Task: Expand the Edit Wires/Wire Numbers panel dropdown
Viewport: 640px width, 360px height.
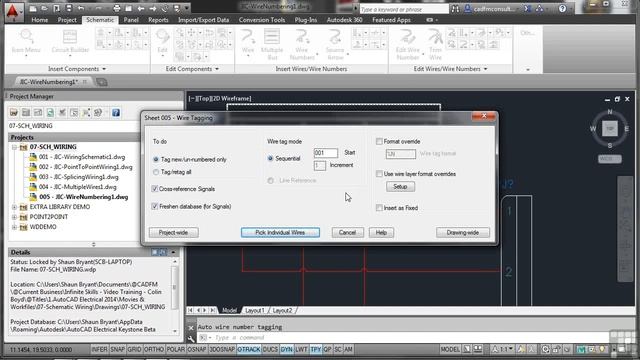Action: pyautogui.click(x=485, y=69)
